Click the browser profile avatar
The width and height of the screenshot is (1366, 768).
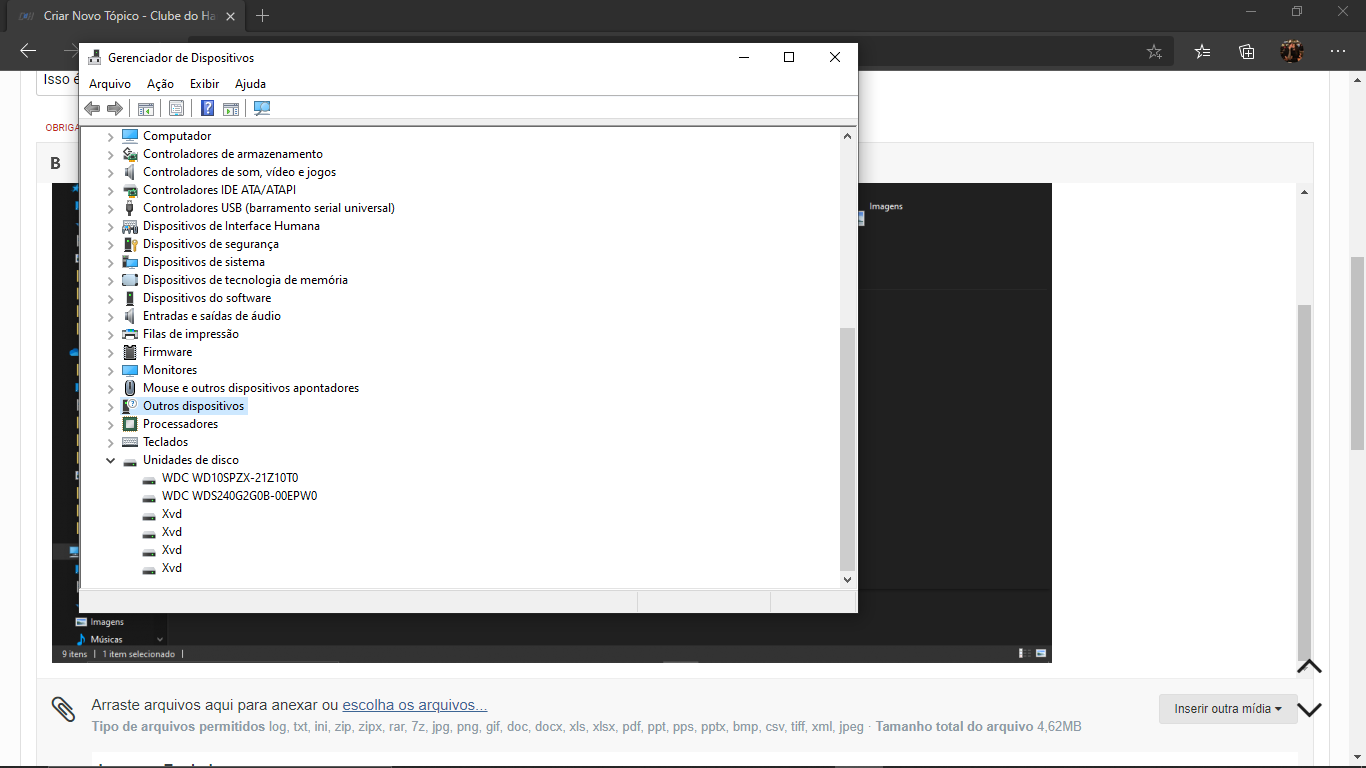(1292, 51)
